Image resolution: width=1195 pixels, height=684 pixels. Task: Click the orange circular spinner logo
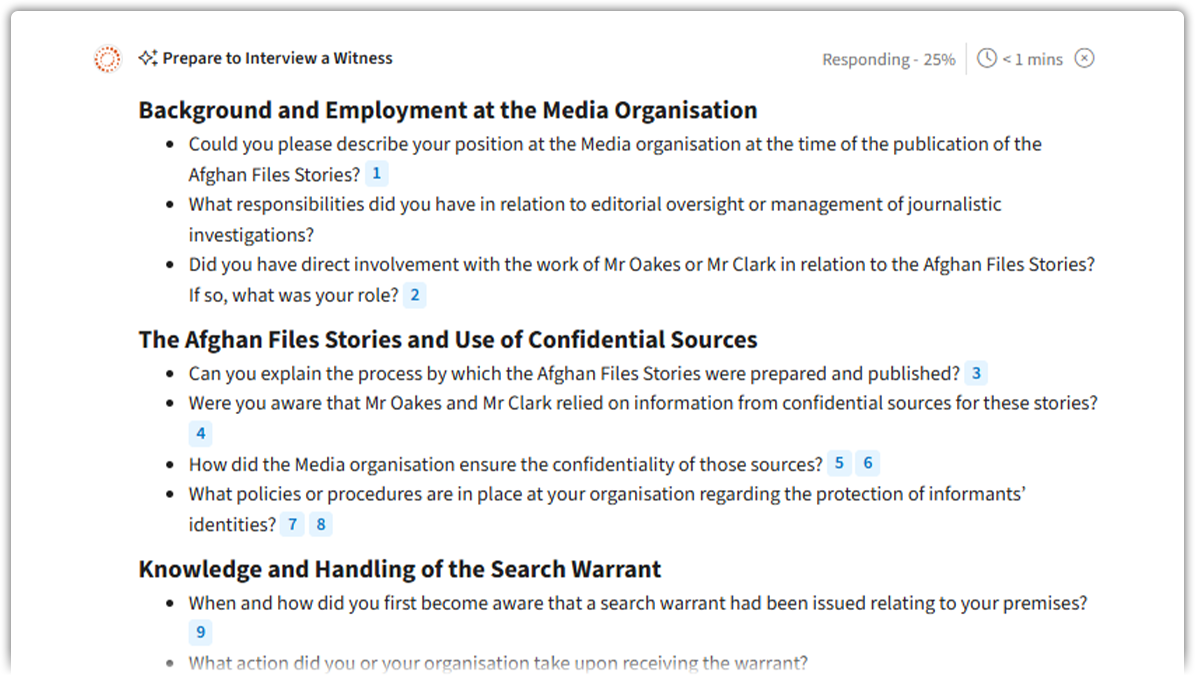(105, 58)
